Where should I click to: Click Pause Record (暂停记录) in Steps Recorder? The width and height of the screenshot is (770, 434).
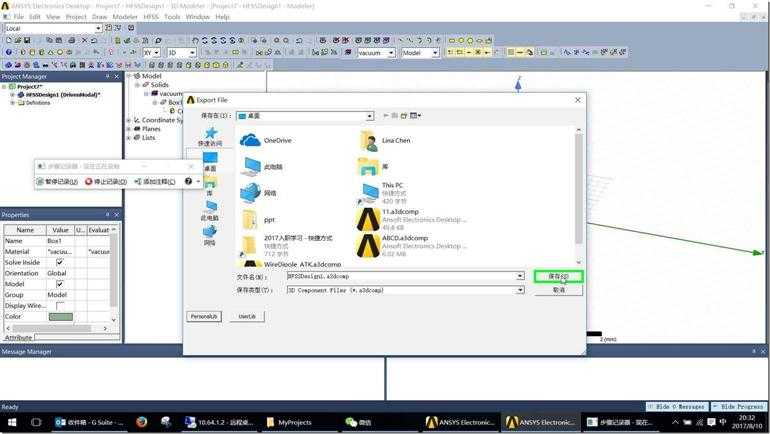point(57,182)
